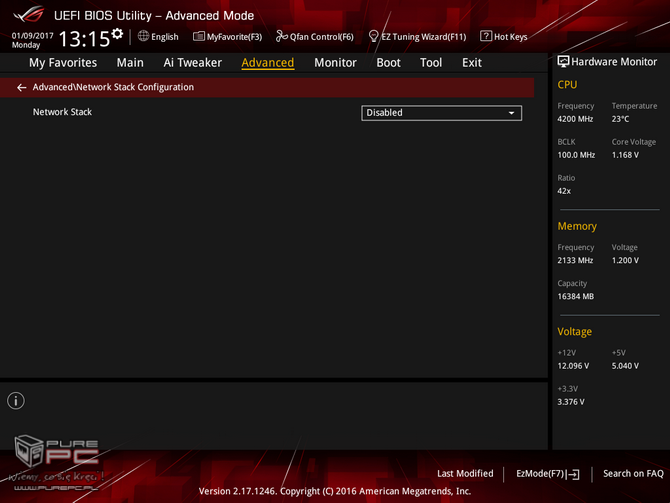
Task: Click the globe language icon
Action: click(x=143, y=36)
